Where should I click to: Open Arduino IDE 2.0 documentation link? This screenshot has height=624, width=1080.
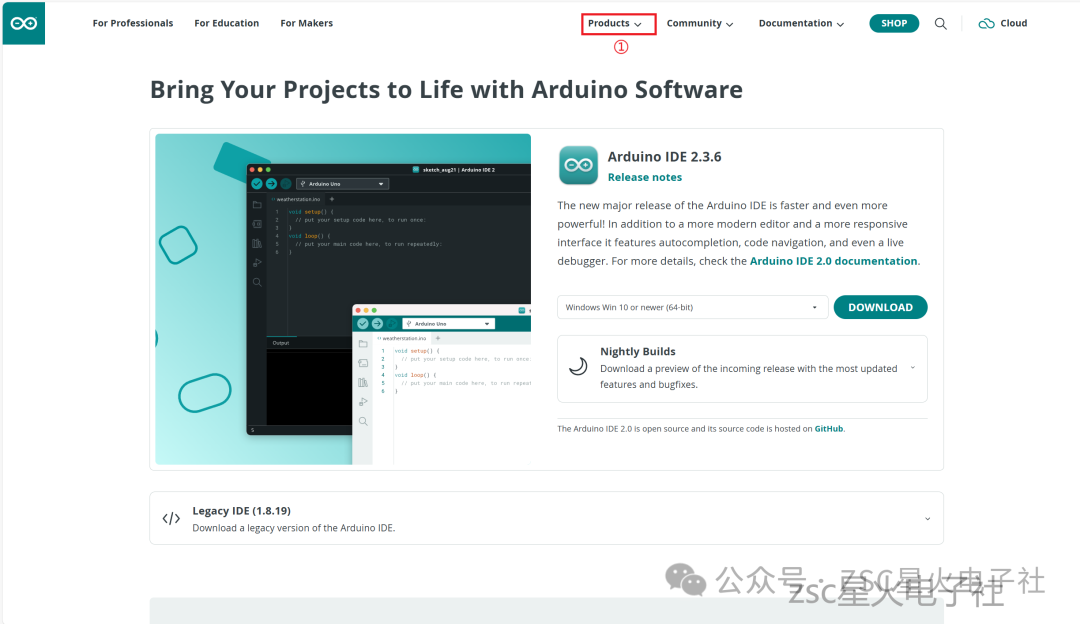(833, 261)
